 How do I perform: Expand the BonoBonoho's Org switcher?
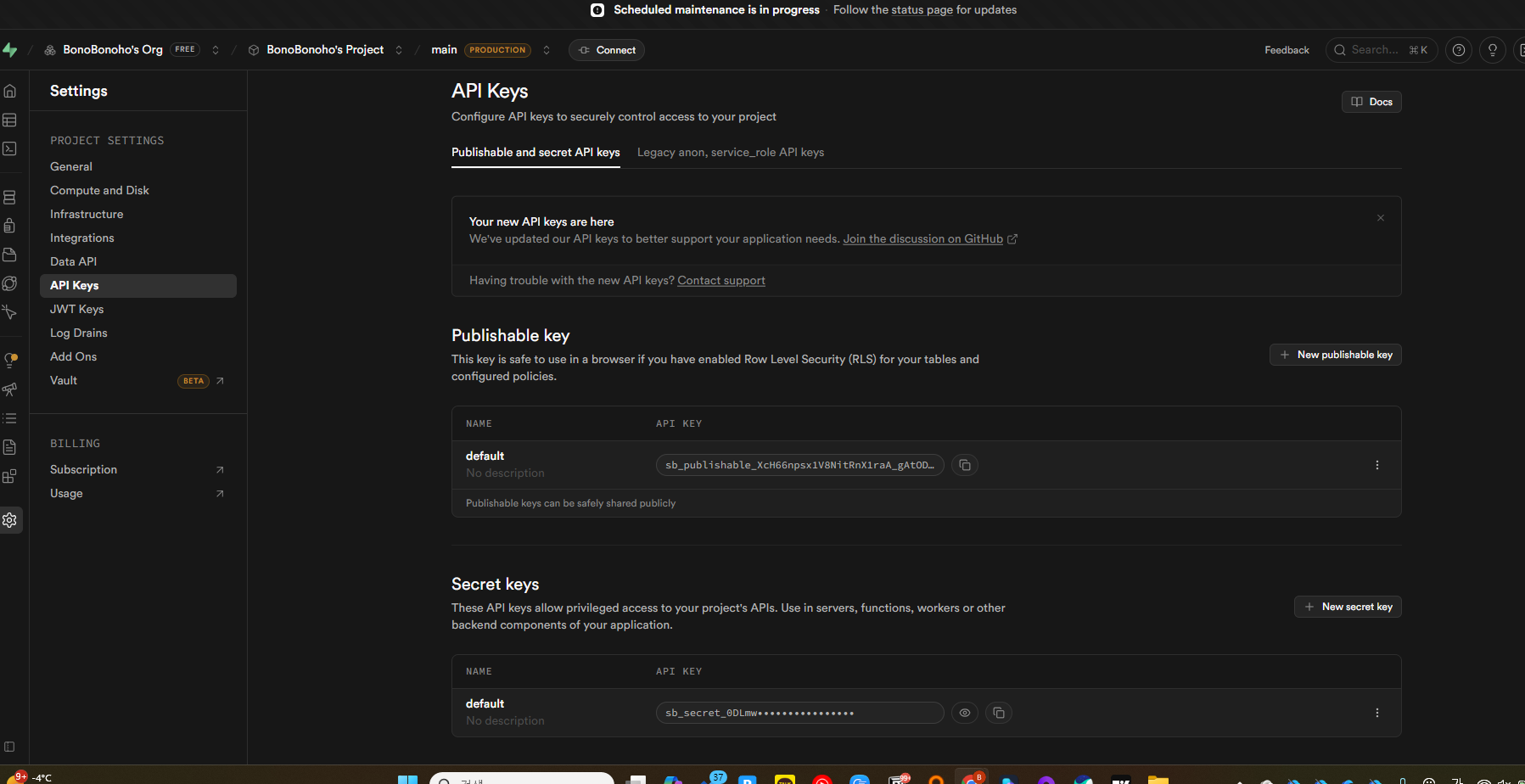click(216, 50)
